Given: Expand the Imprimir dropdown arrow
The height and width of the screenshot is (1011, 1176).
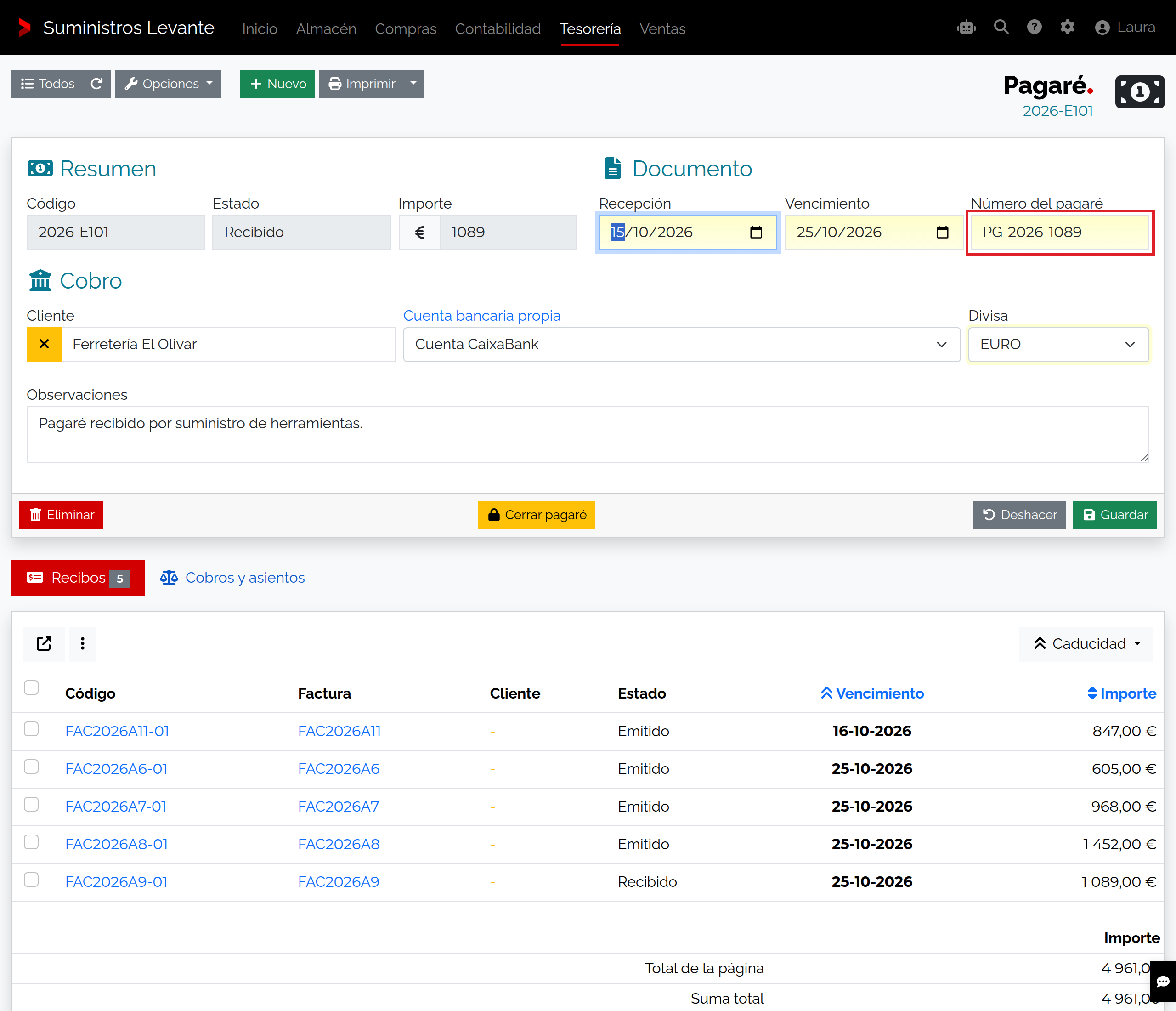Looking at the screenshot, I should 413,84.
